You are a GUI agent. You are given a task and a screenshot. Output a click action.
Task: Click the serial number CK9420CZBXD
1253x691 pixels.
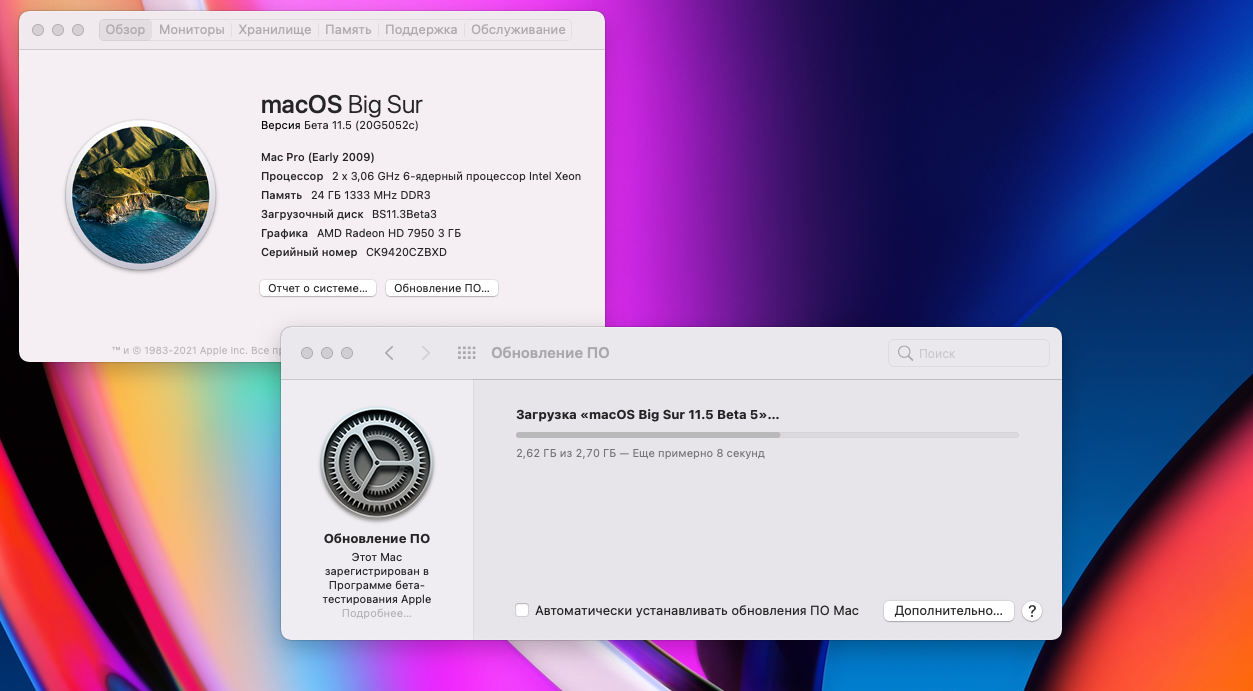(x=406, y=252)
